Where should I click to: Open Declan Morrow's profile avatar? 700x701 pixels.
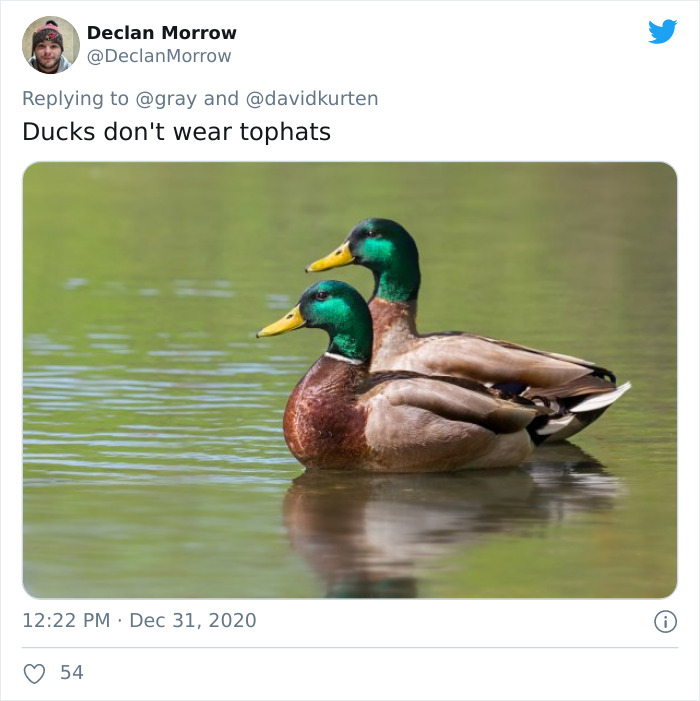pyautogui.click(x=51, y=45)
